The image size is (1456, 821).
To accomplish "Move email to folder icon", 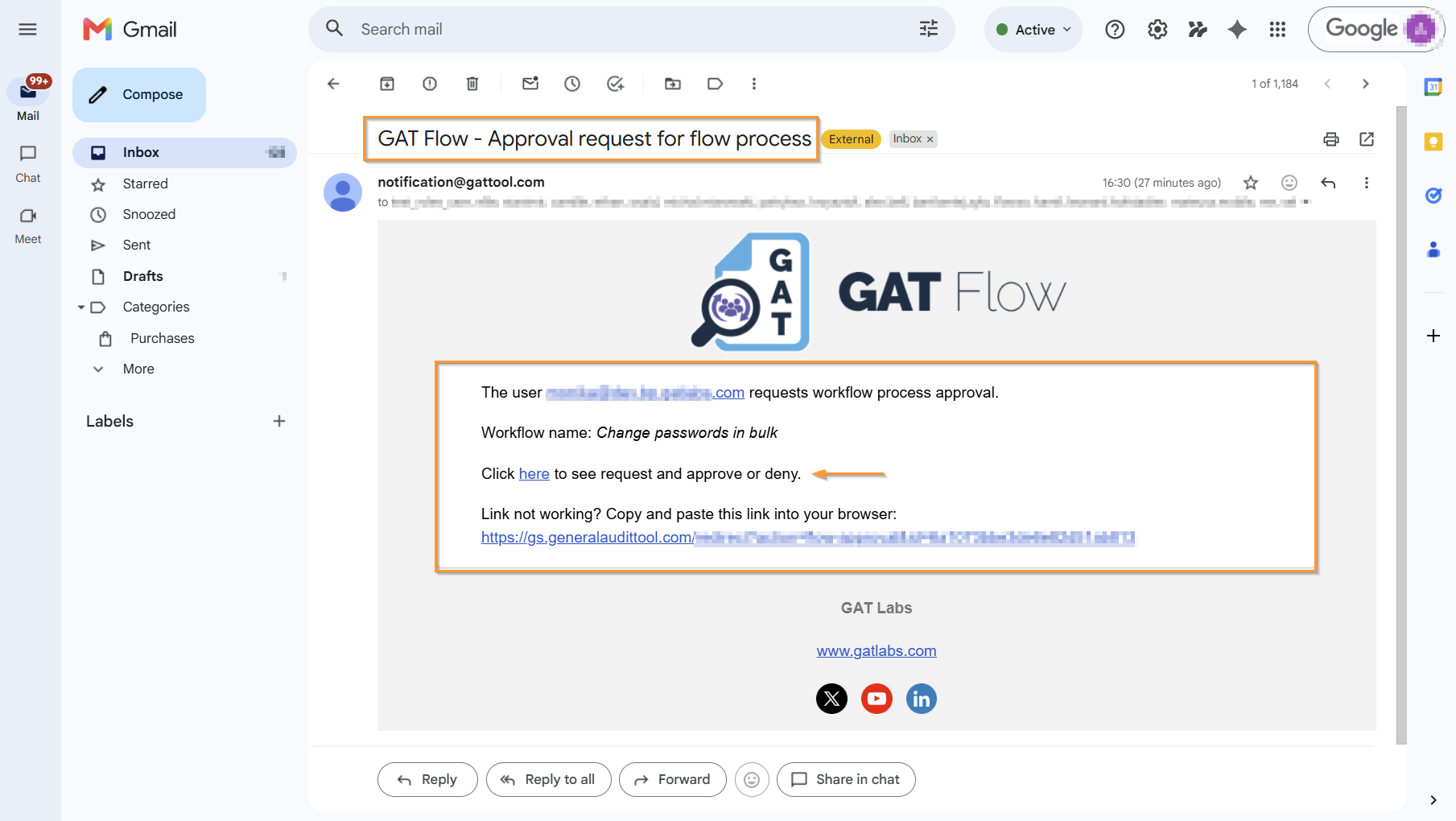I will [x=673, y=84].
